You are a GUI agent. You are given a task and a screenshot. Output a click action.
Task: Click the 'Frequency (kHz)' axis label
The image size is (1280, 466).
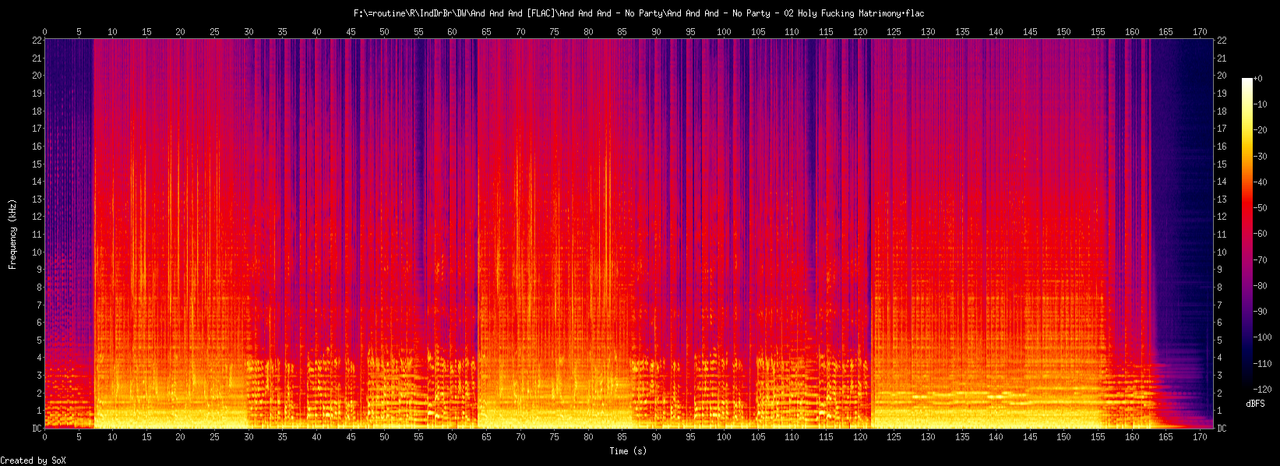coord(13,232)
